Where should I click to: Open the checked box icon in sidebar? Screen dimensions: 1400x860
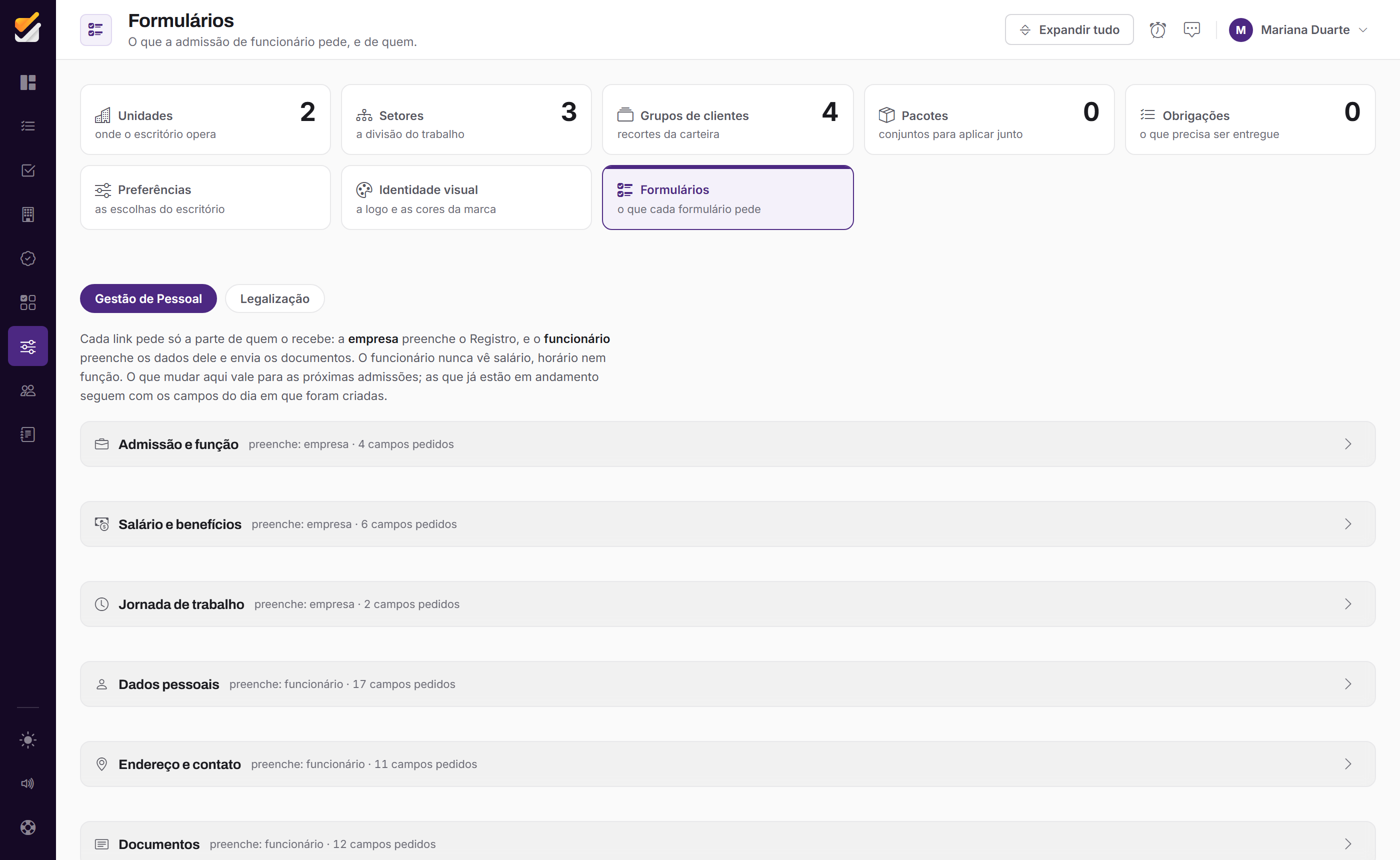(28, 170)
